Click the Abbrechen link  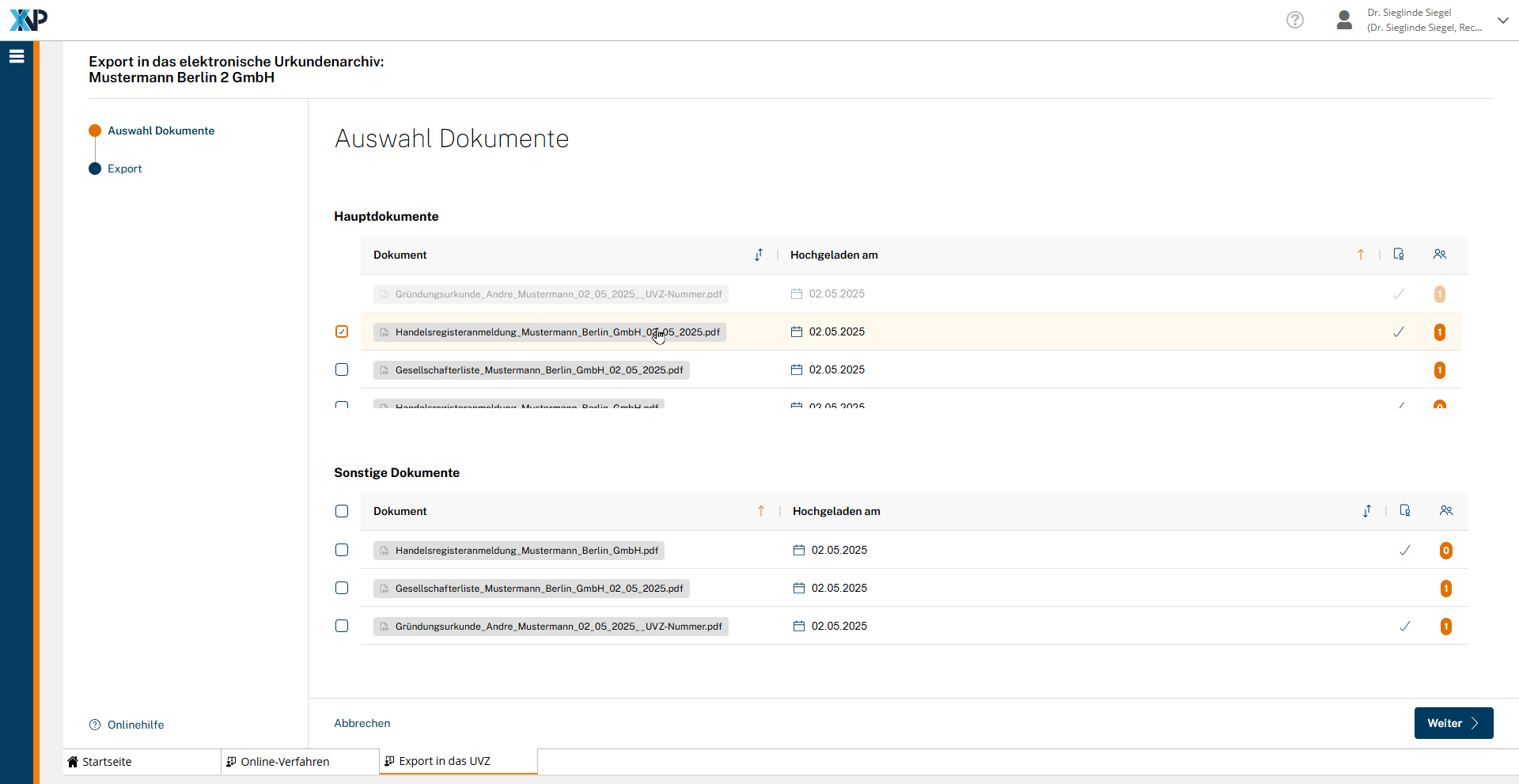pos(362,723)
